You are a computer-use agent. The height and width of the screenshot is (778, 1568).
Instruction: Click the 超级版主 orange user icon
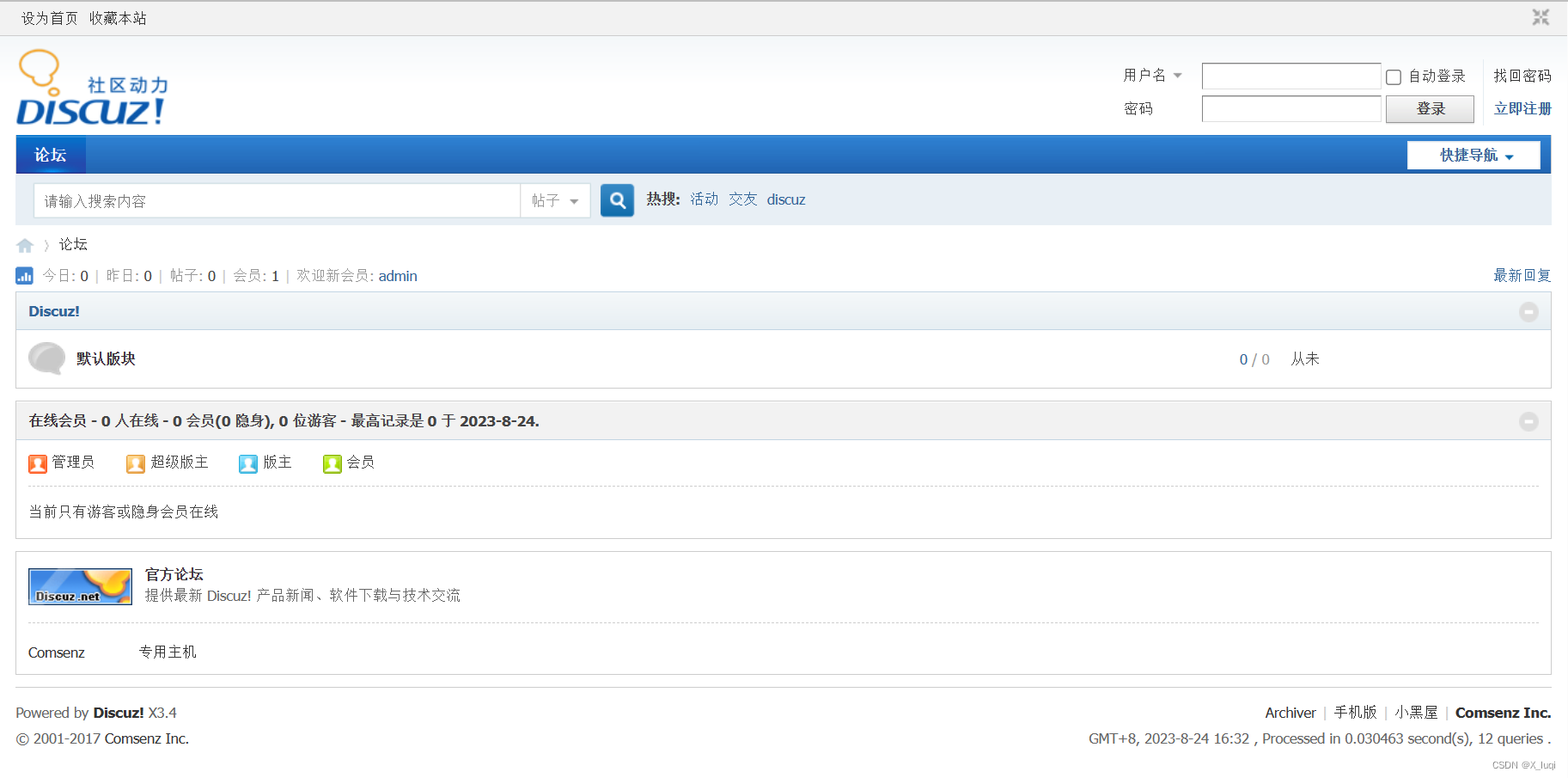tap(136, 464)
